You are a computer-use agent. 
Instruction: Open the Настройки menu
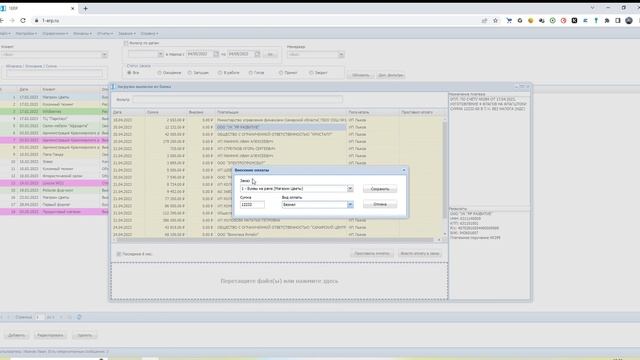click(26, 33)
